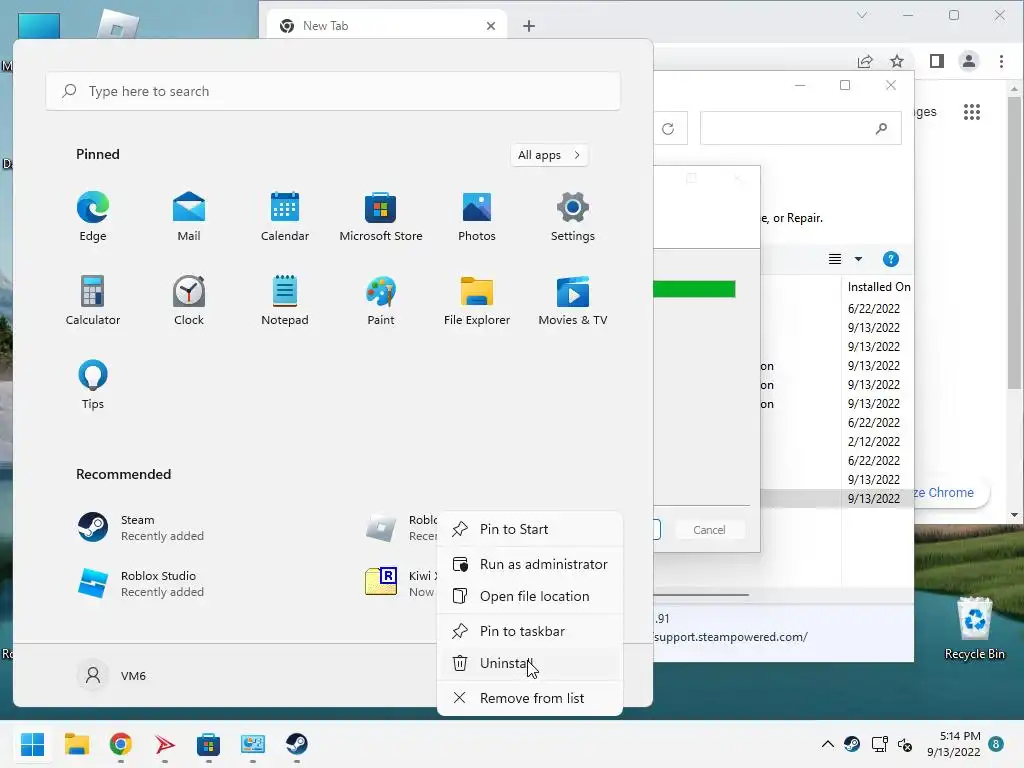Select Open file location
Viewport: 1024px width, 768px height.
click(530, 596)
